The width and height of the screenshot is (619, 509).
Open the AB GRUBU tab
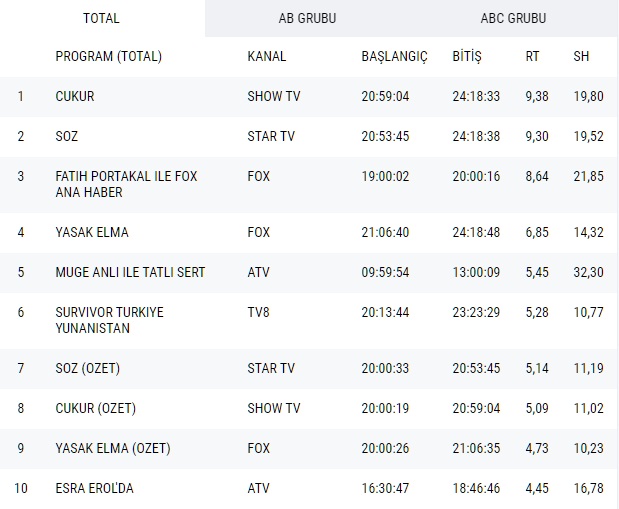coord(307,18)
